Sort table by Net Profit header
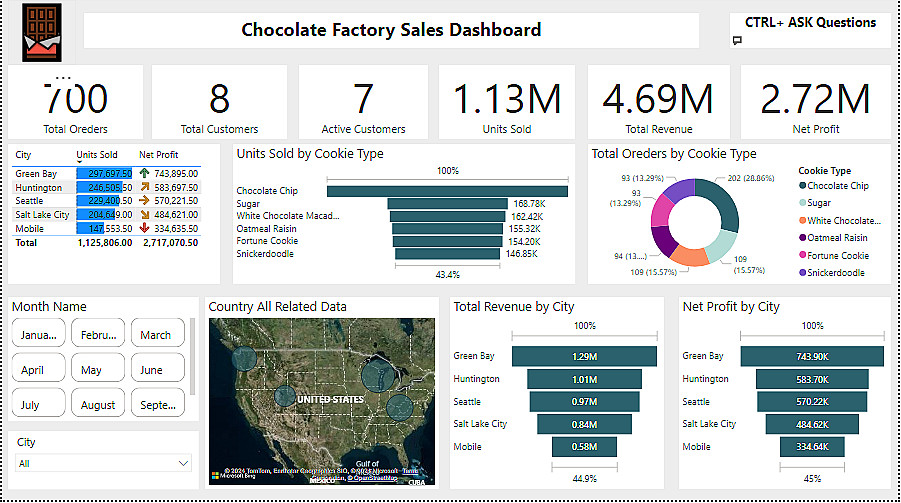 tap(159, 155)
